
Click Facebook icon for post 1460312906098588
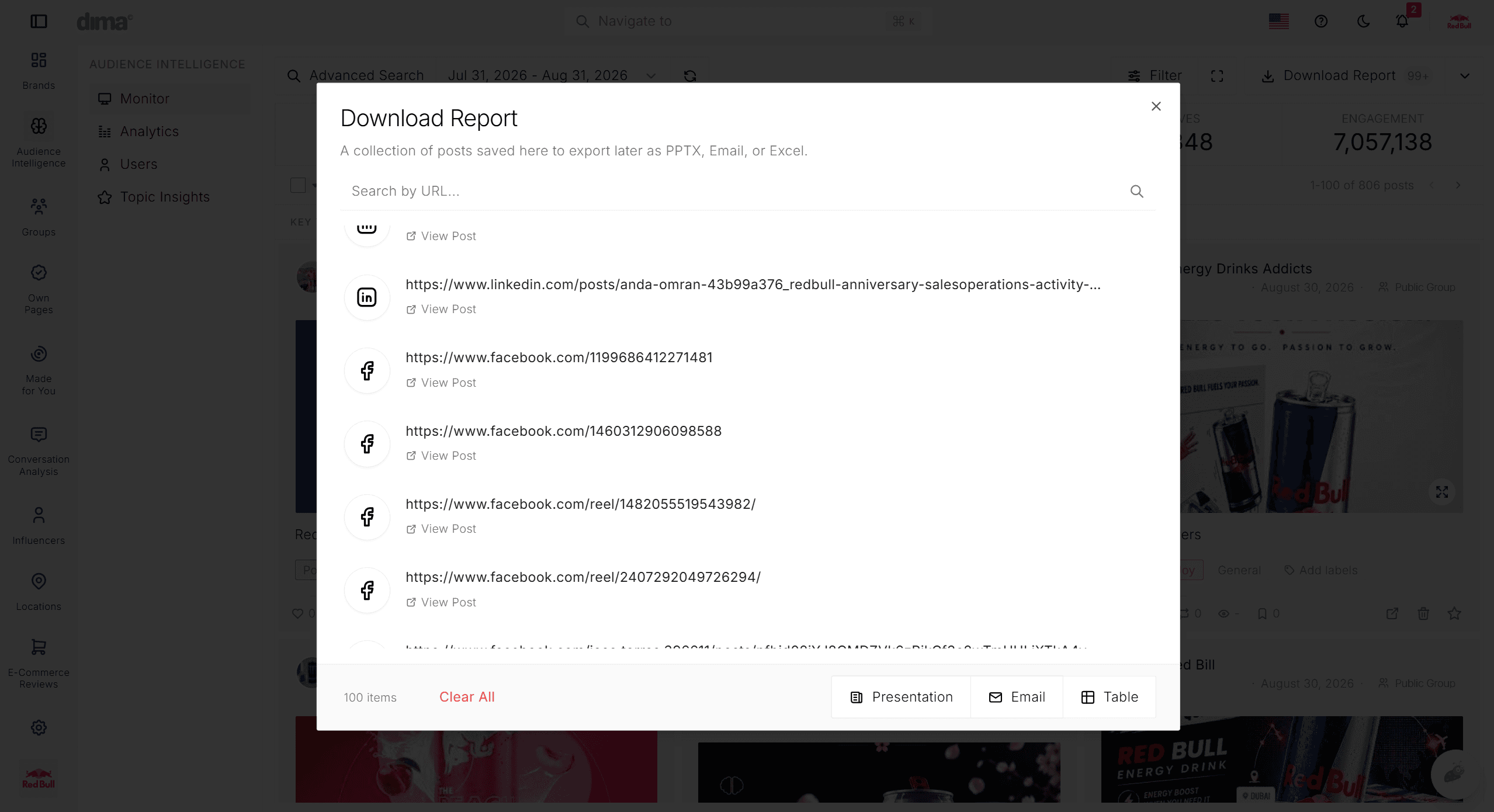pos(367,444)
